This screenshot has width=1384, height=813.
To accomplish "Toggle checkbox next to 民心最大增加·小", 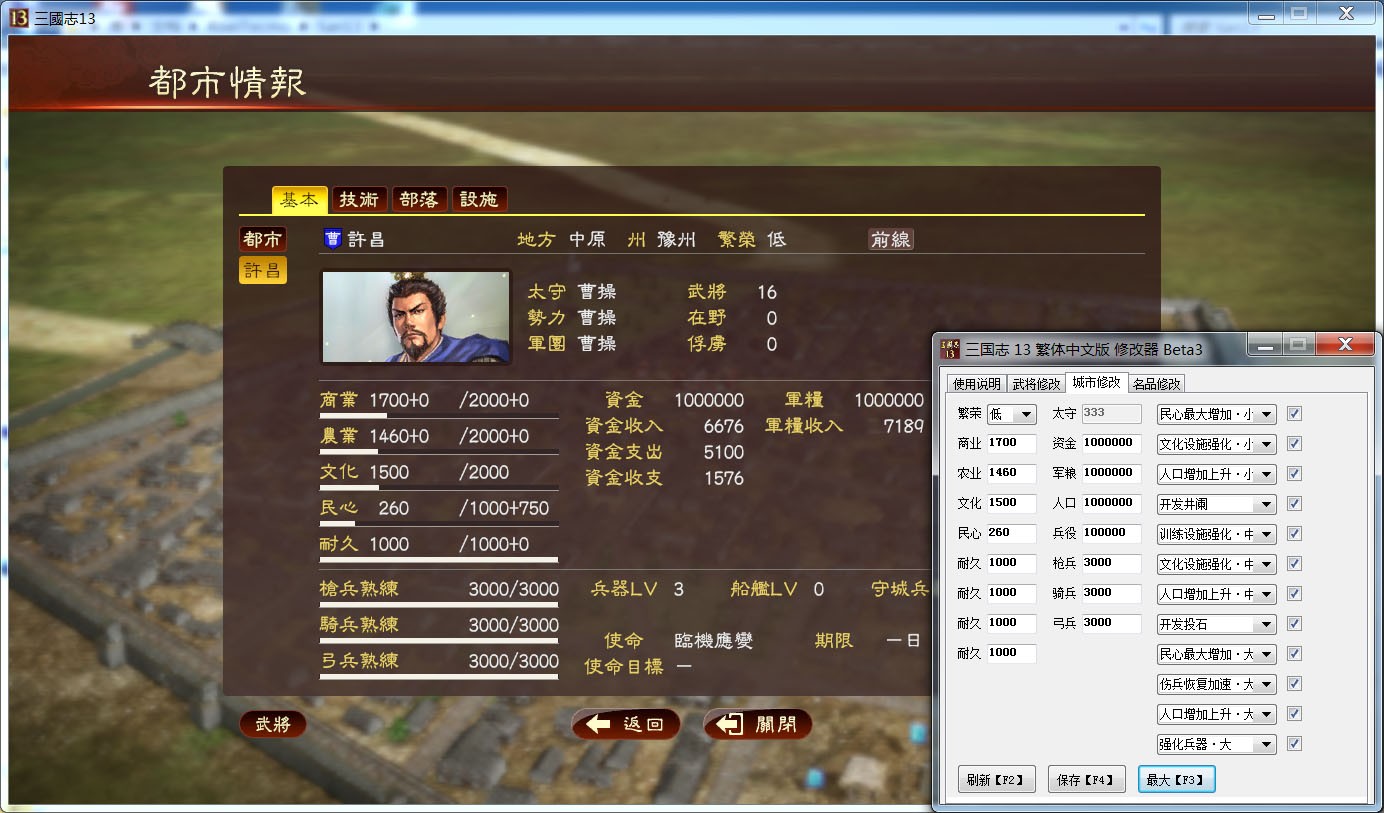I will pos(1294,414).
